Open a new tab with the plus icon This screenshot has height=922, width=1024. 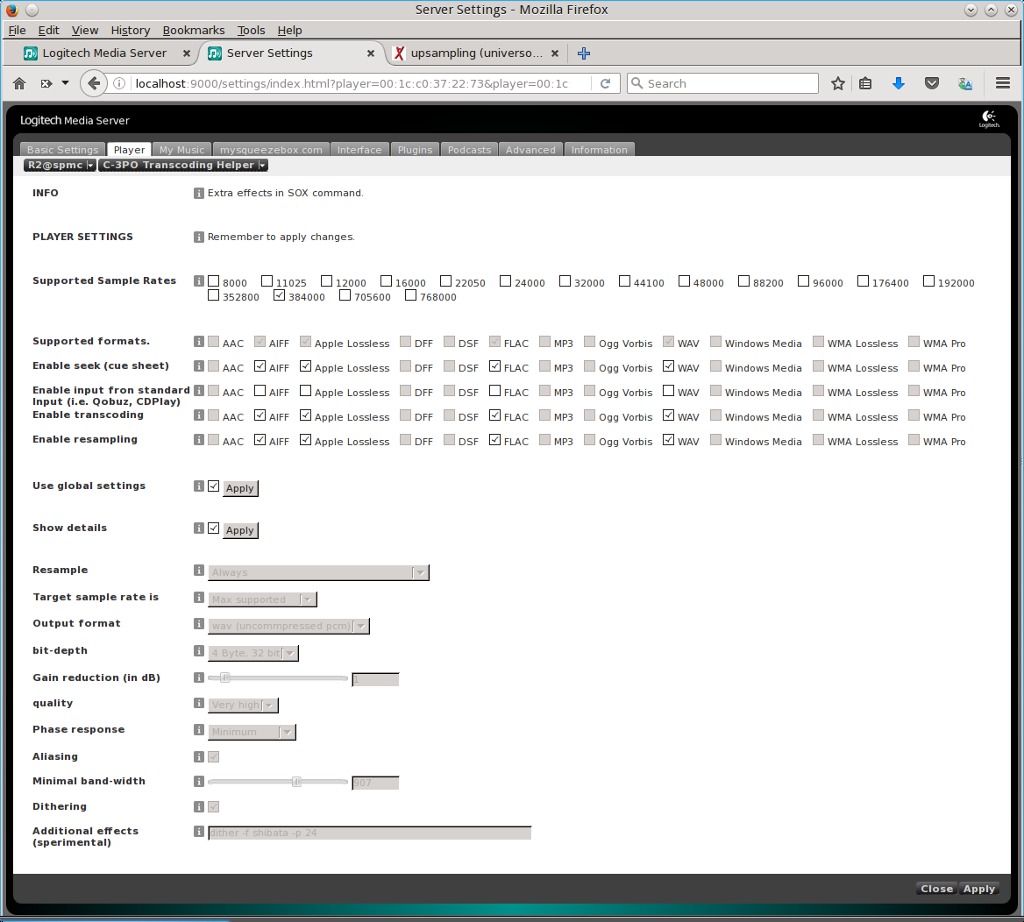tap(584, 54)
